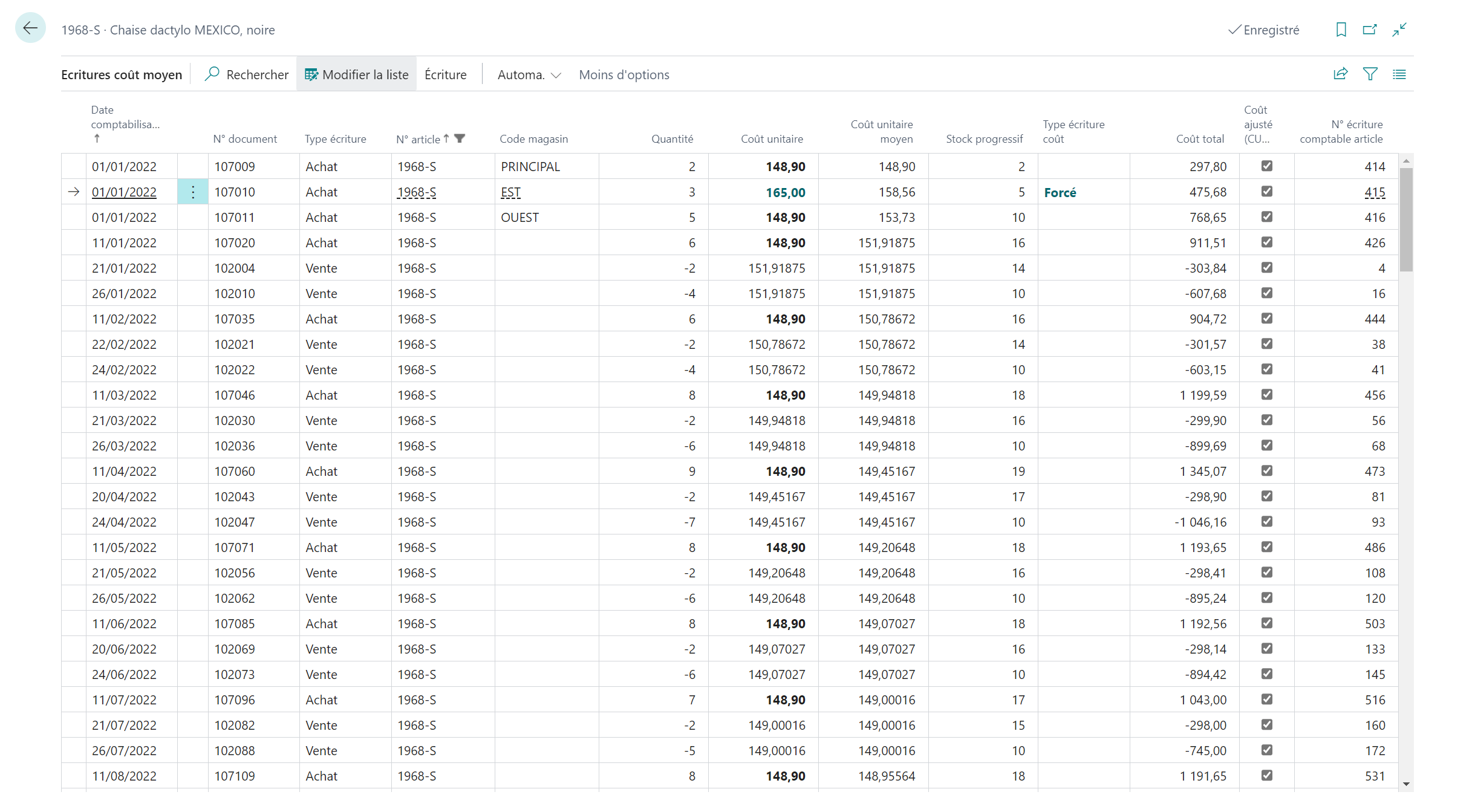1475x812 pixels.
Task: Click Moins d'options
Action: pos(624,74)
